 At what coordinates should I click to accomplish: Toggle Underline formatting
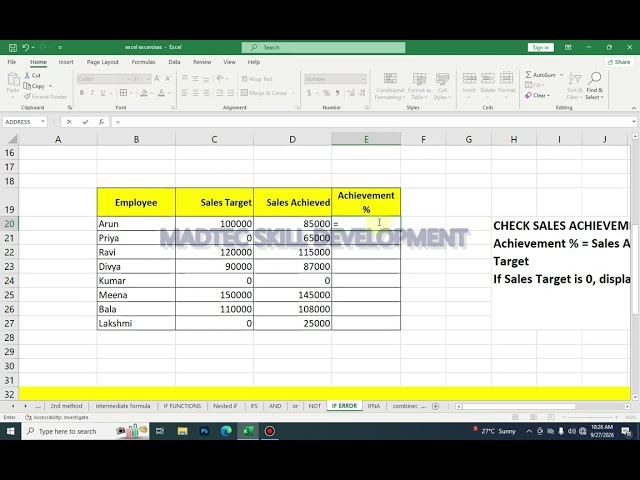(x=103, y=93)
